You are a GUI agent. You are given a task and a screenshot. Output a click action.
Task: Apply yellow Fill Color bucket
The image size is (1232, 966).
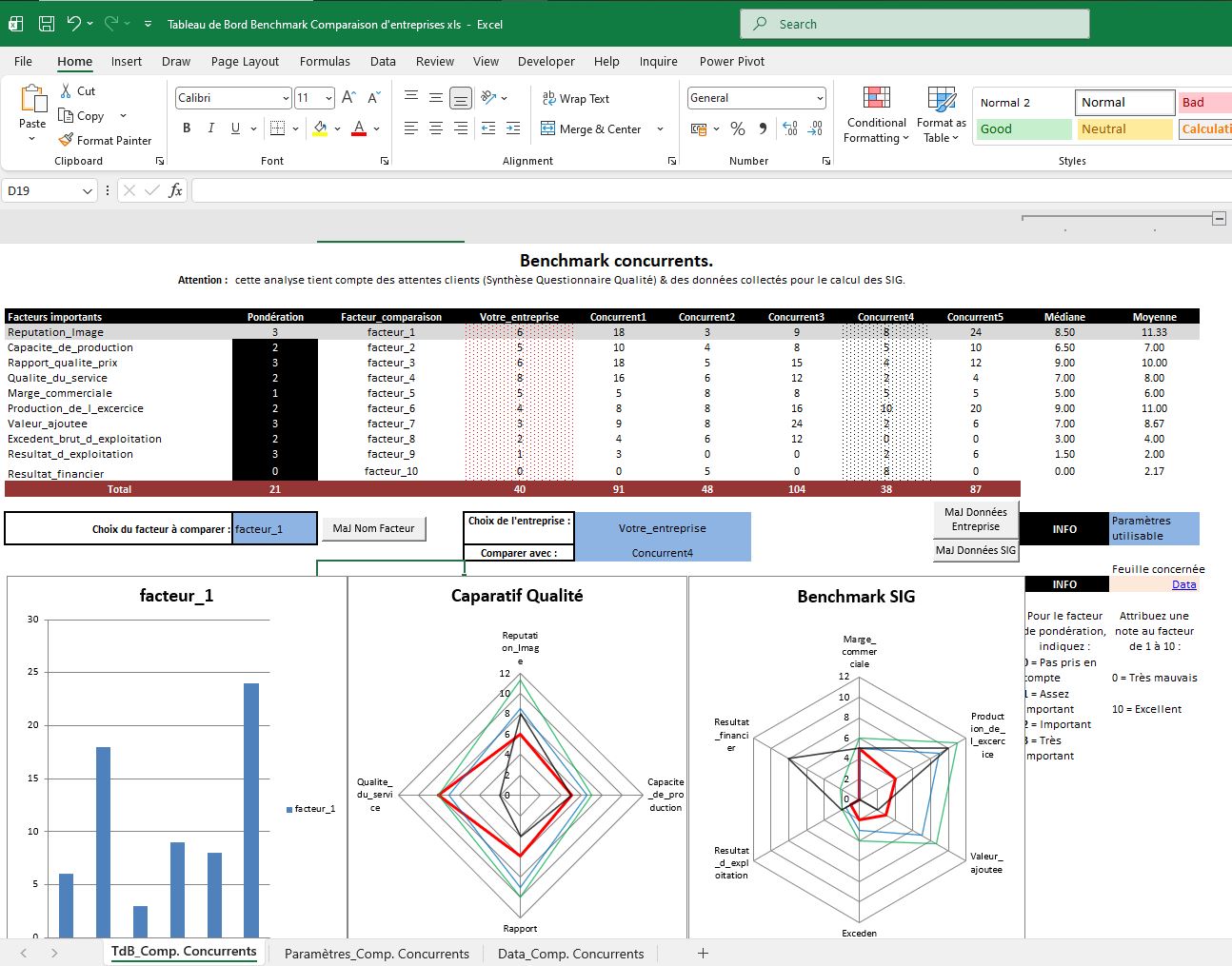[320, 128]
